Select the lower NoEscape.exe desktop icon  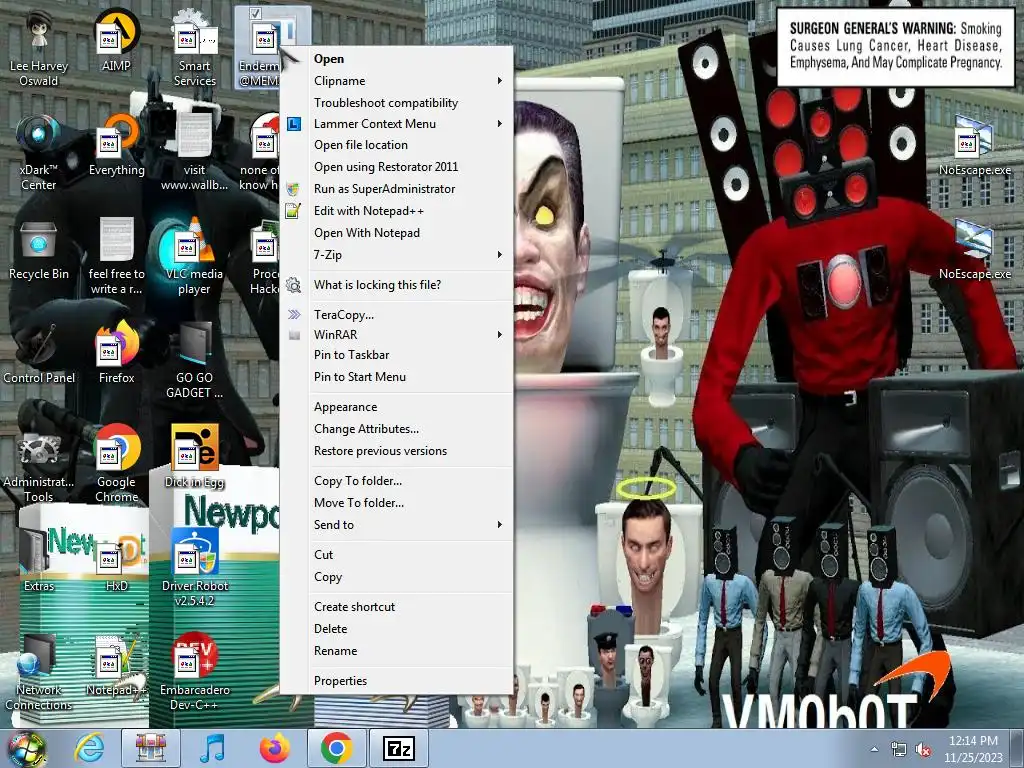974,250
